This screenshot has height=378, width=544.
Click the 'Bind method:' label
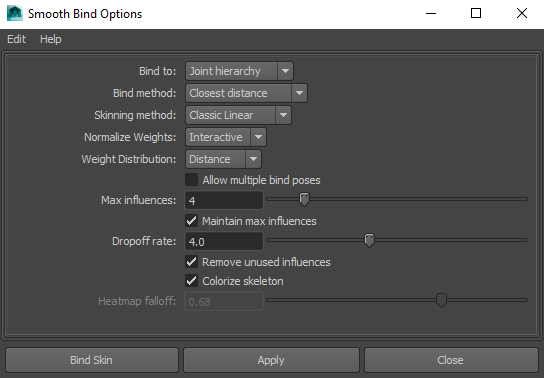click(x=145, y=93)
